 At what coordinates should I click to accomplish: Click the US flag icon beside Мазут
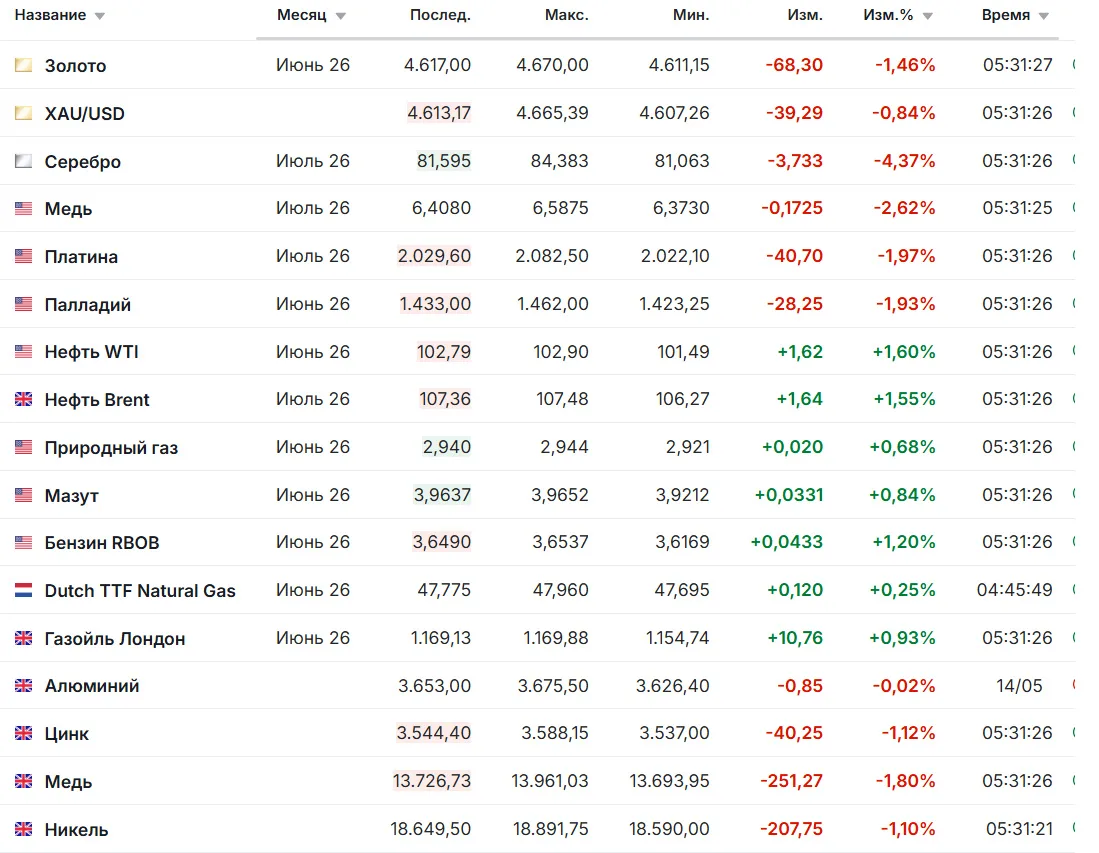(x=23, y=496)
